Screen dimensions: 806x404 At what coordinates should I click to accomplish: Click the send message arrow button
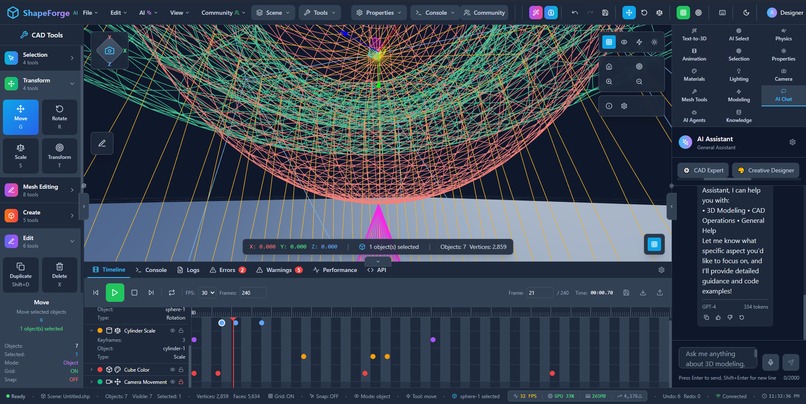pyautogui.click(x=791, y=362)
